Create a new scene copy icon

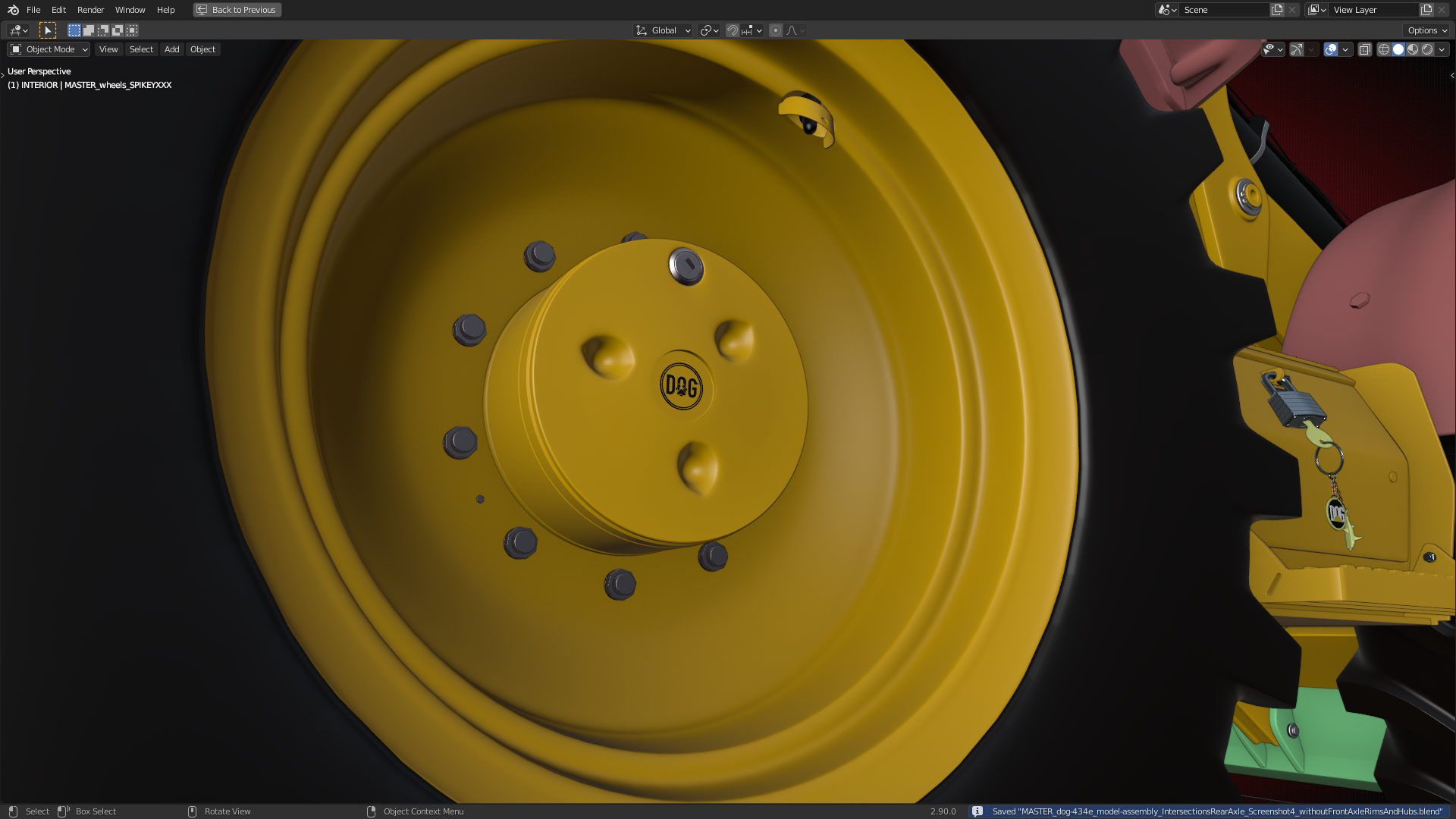1277,10
